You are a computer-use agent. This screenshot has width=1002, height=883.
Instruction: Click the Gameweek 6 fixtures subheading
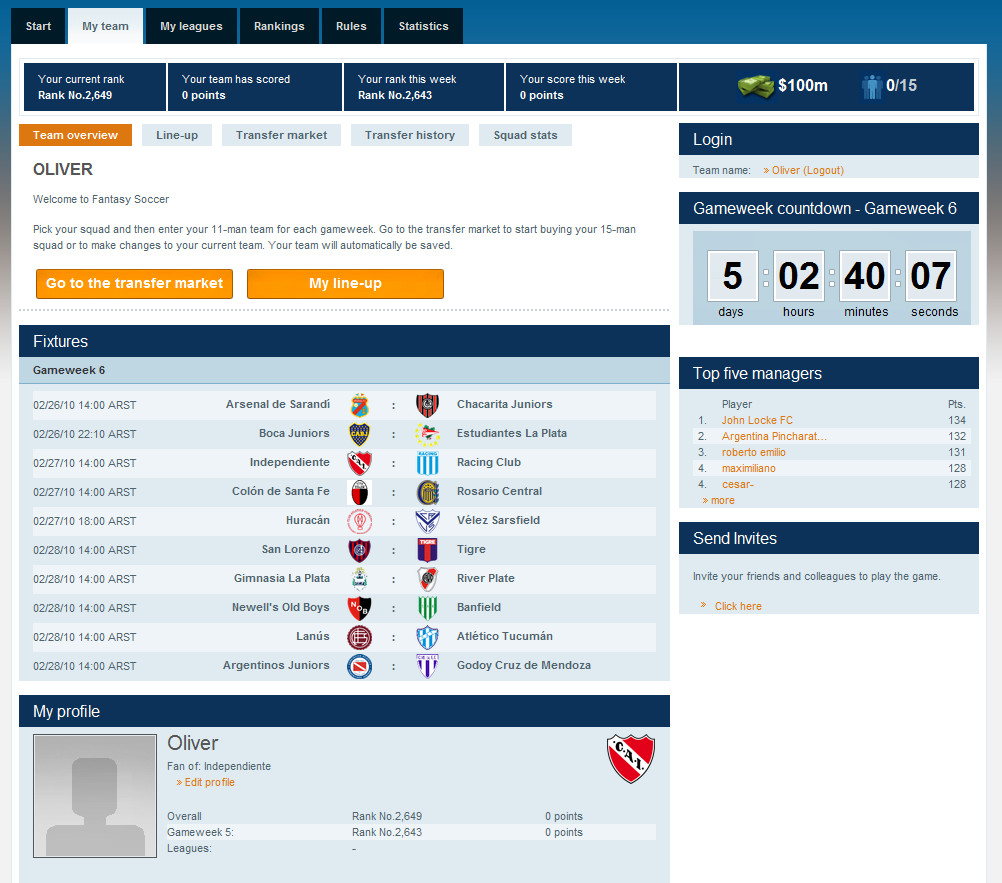coord(69,370)
